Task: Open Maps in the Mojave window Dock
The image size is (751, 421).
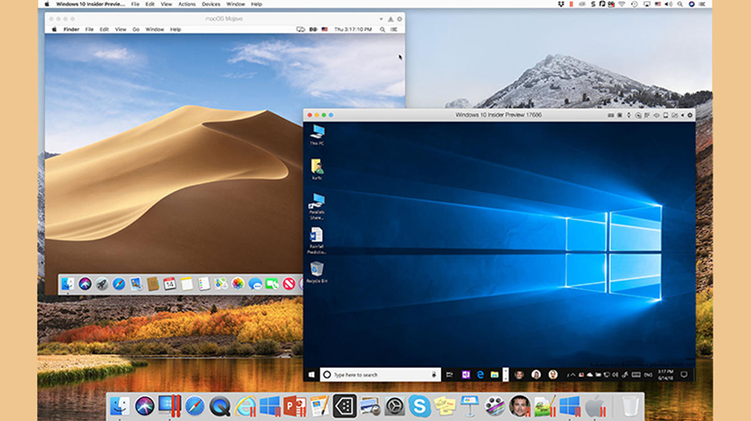Action: click(221, 284)
